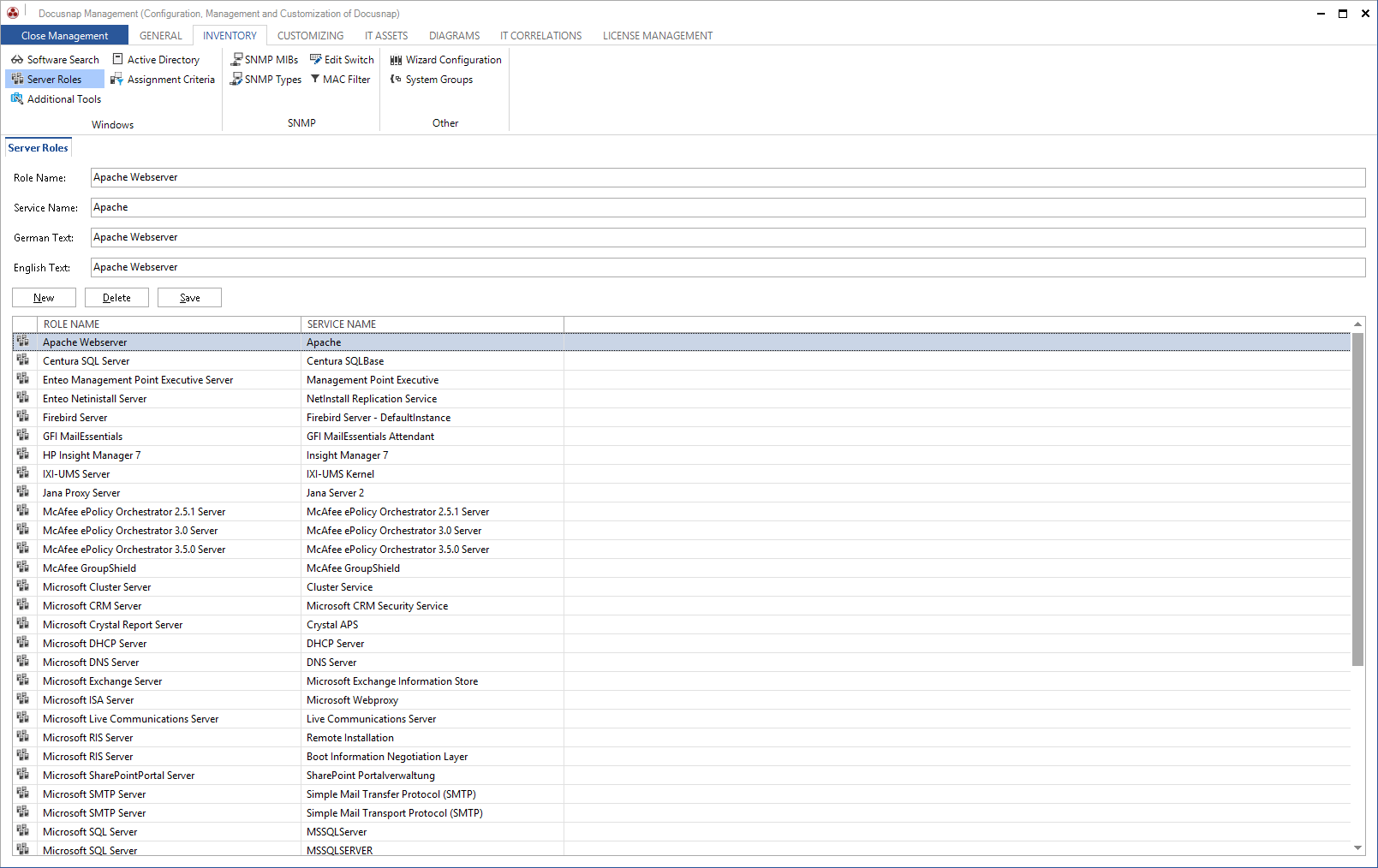
Task: Select the Enteo Management Point Executive Server row
Action: (682, 380)
